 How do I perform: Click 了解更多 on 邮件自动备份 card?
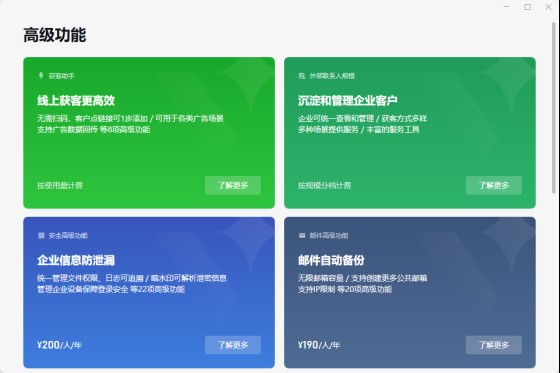click(x=494, y=345)
